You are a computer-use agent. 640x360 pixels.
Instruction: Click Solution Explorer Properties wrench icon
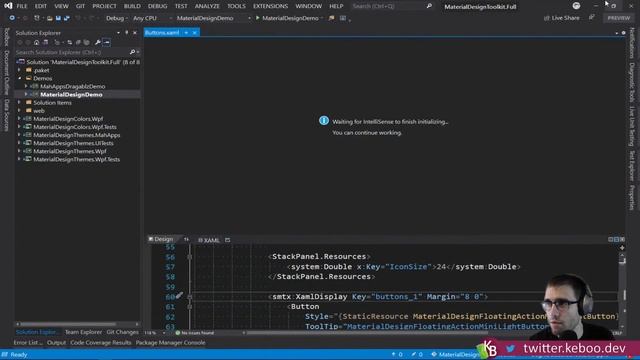[x=98, y=42]
